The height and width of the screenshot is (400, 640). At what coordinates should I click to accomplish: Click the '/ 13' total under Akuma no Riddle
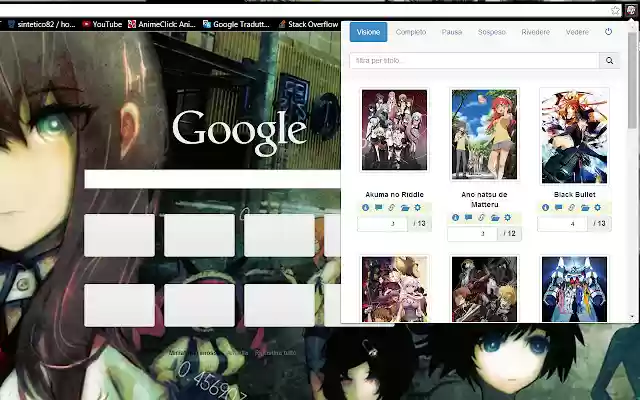(x=419, y=224)
